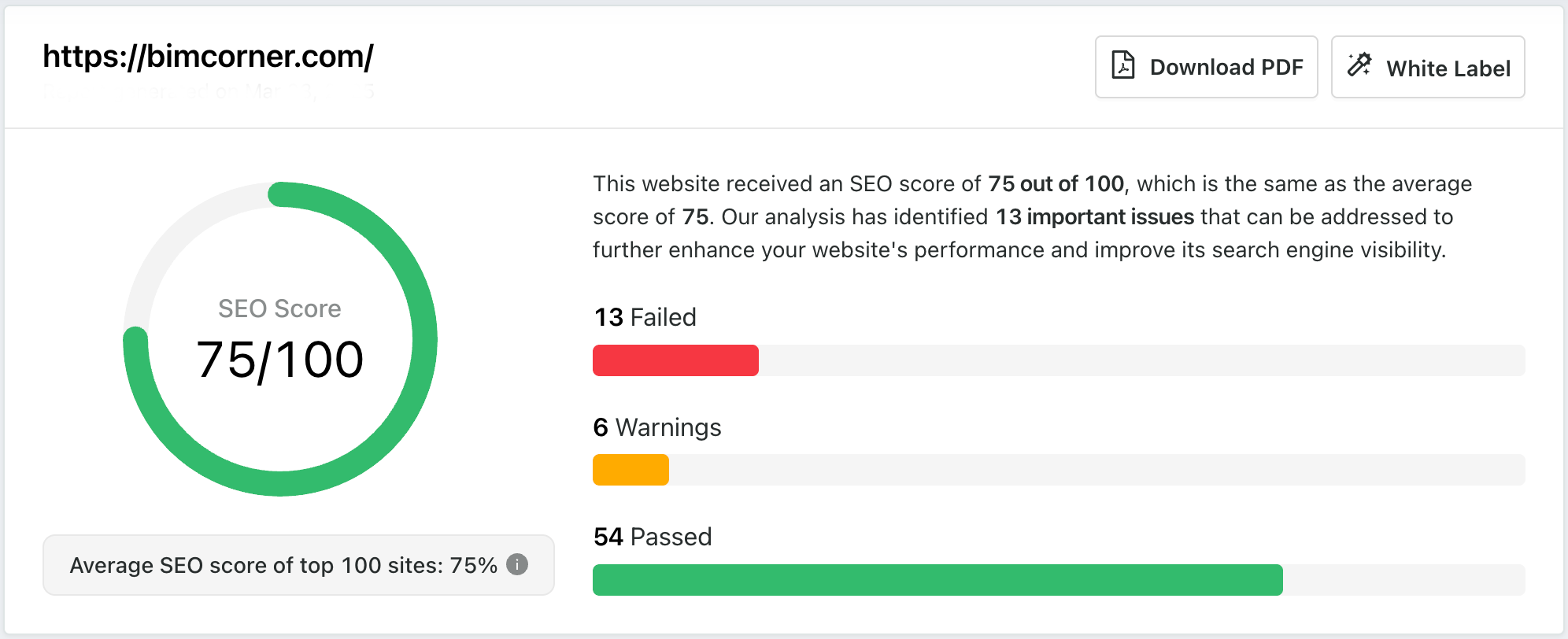Click the faded report date under the URL
The height and width of the screenshot is (639, 1568).
(x=208, y=91)
